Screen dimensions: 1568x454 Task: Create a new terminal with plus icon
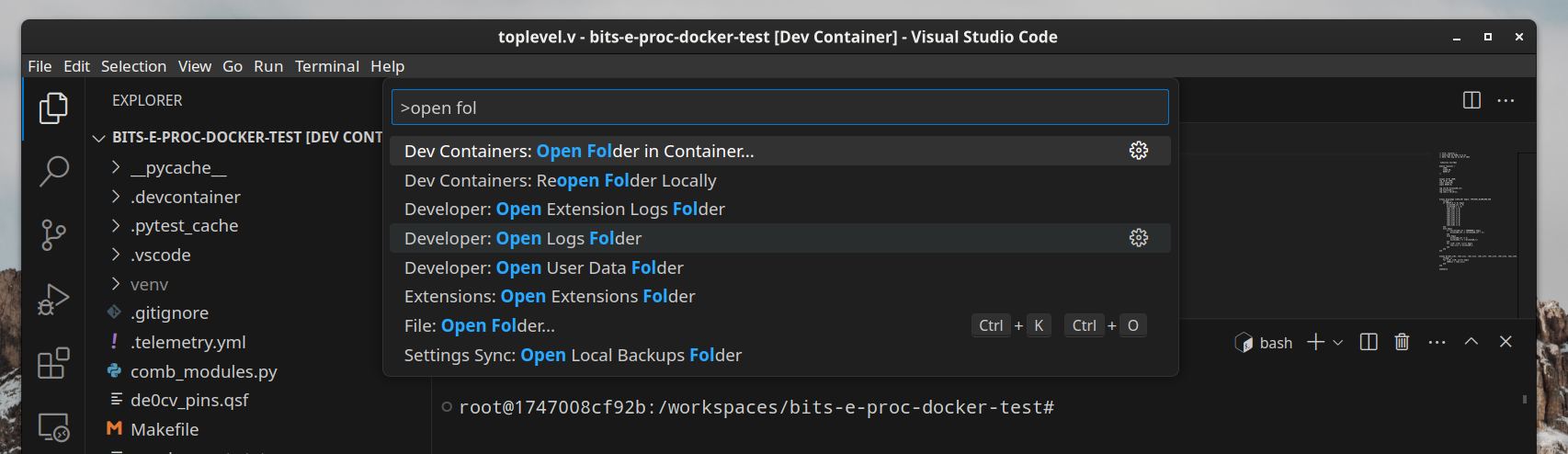(1315, 342)
